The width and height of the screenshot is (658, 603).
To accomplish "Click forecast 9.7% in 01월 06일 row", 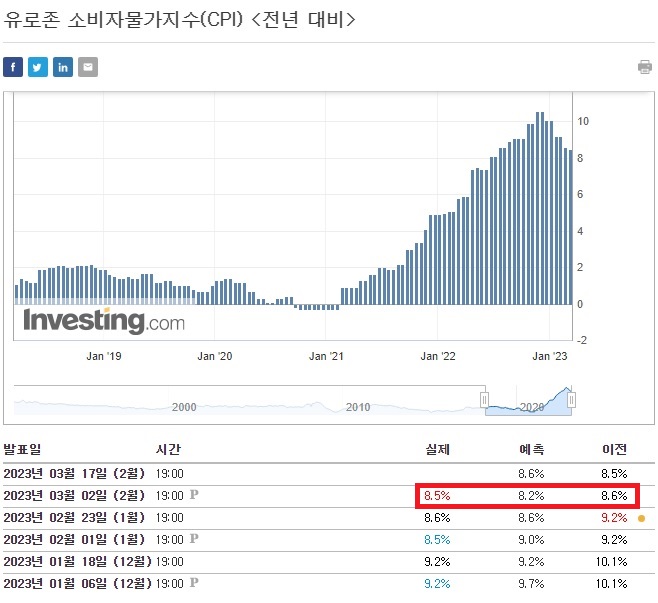I will pos(531,584).
